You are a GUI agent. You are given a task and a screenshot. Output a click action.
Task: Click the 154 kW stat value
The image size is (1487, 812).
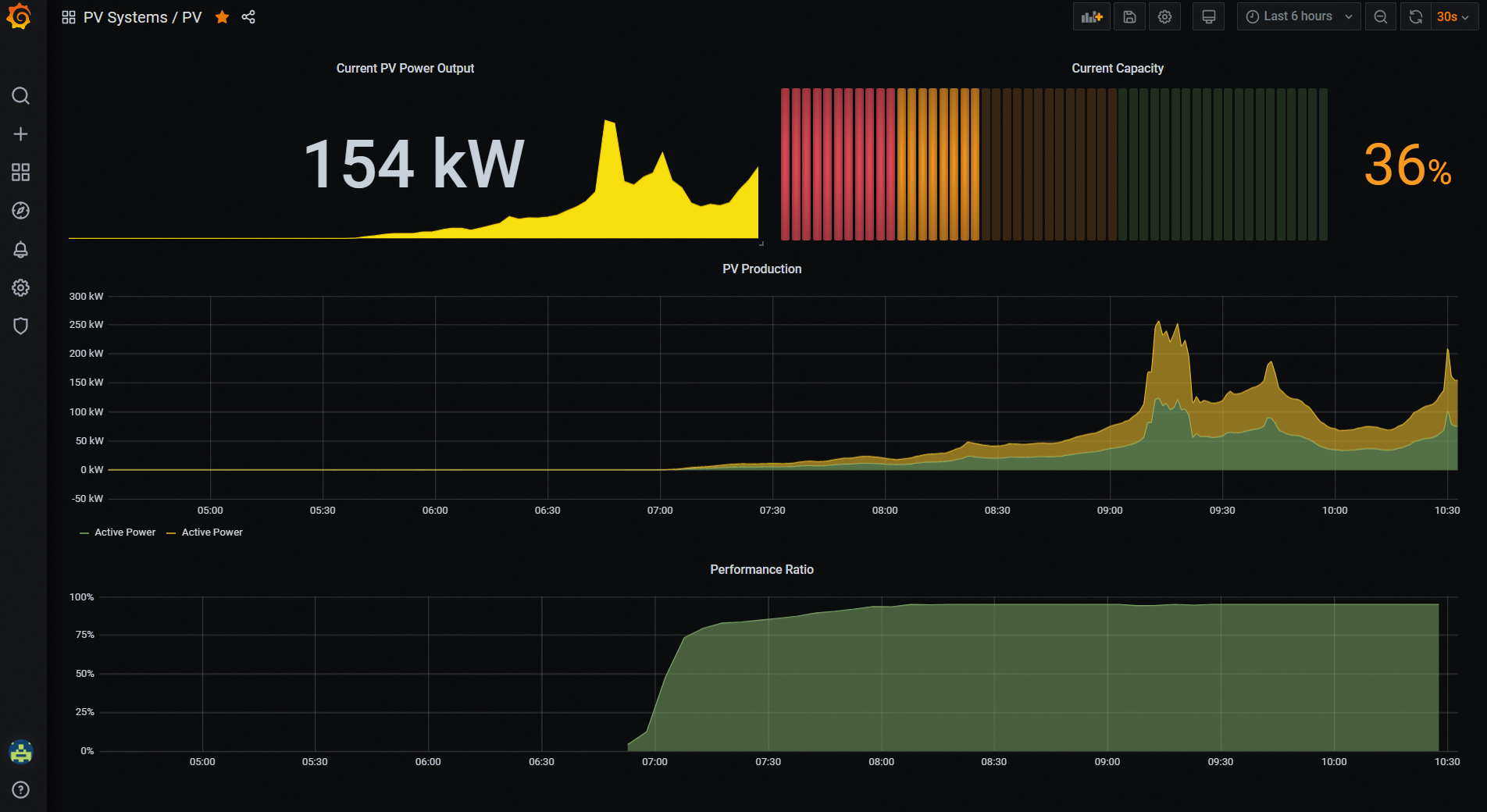[x=414, y=164]
